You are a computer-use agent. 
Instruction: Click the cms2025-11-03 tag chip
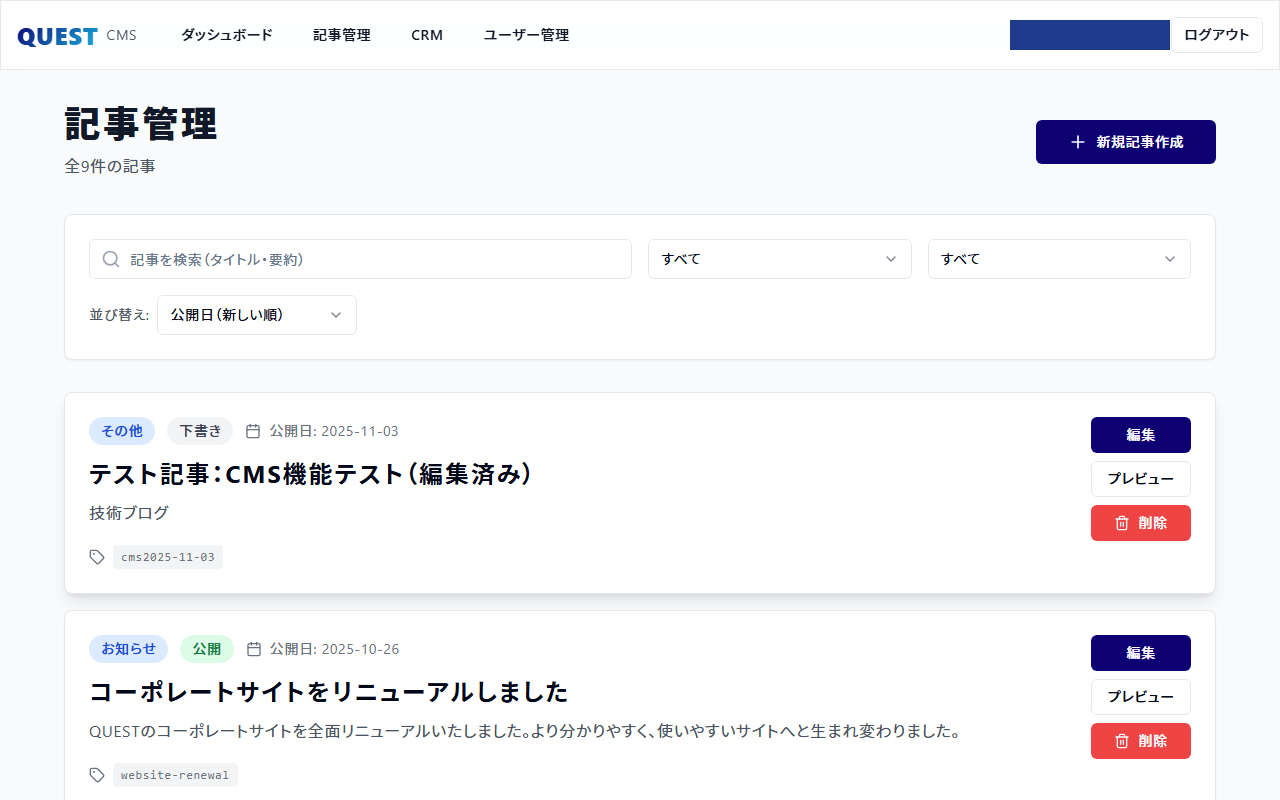coord(167,556)
